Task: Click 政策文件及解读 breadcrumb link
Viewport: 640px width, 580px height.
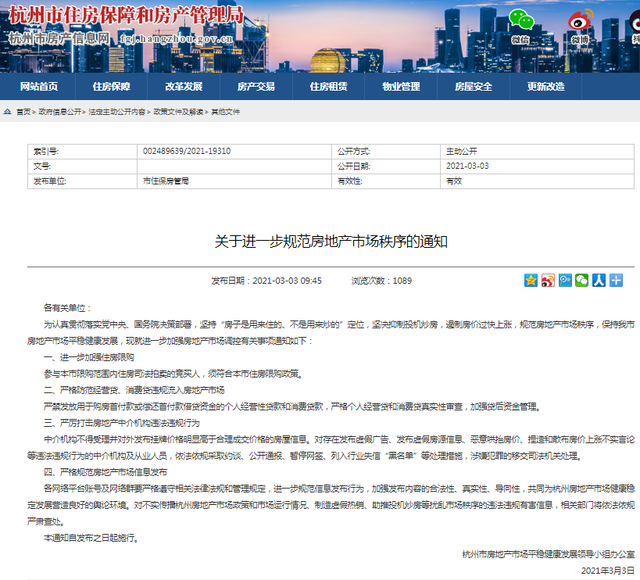Action: tap(178, 112)
